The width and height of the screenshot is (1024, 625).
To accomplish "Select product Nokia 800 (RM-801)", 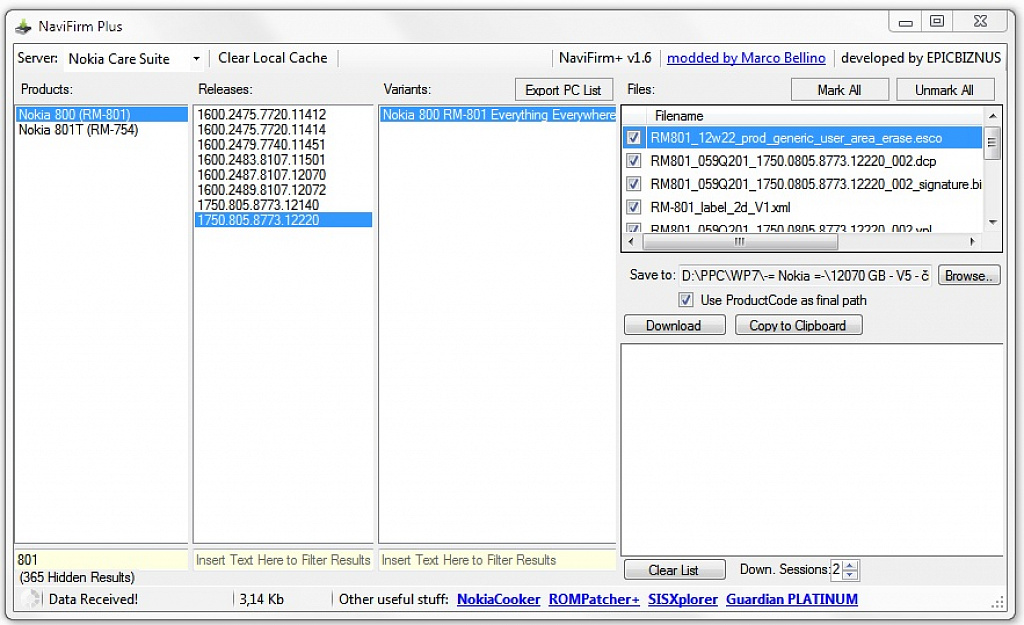I will (101, 114).
